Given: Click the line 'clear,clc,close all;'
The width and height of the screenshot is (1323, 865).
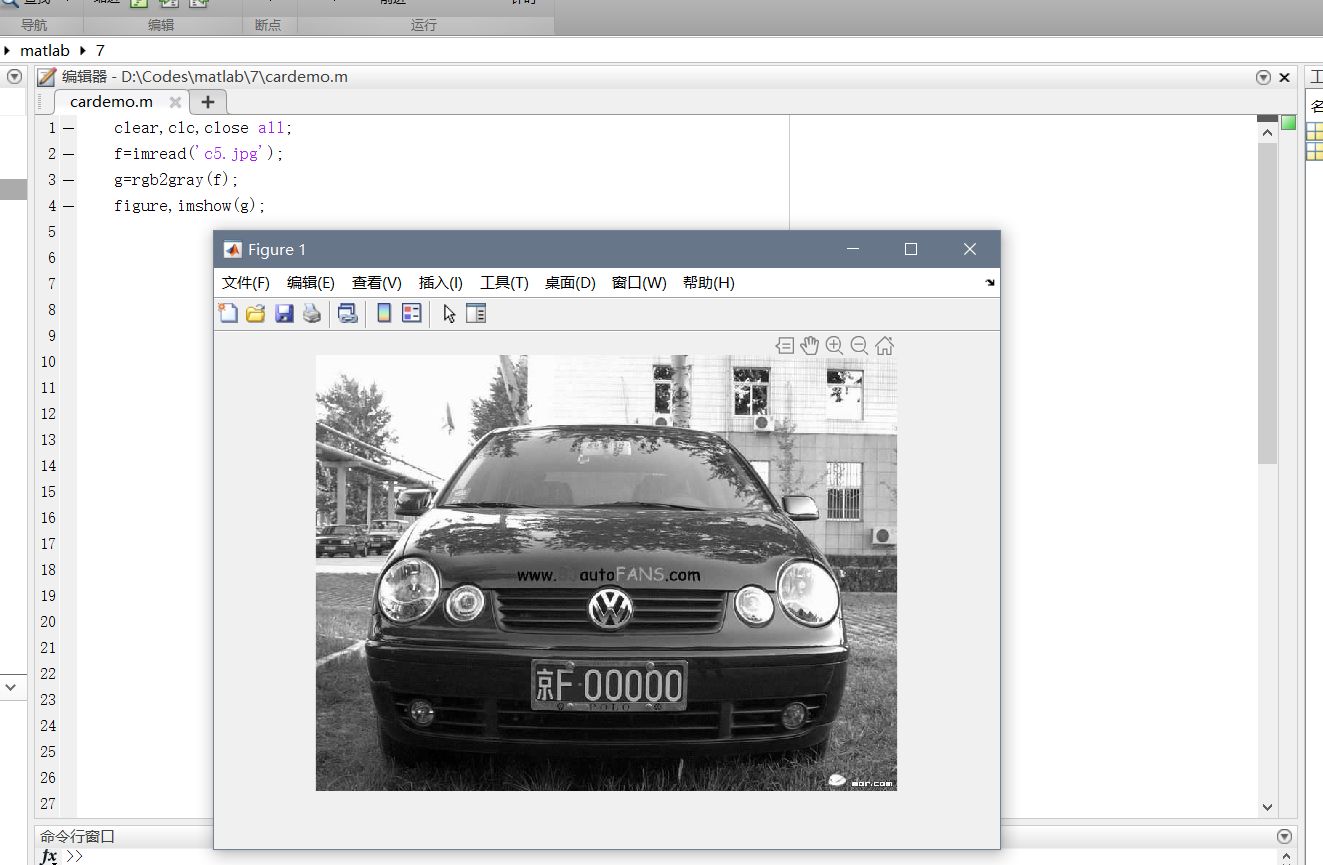Looking at the screenshot, I should coord(203,128).
